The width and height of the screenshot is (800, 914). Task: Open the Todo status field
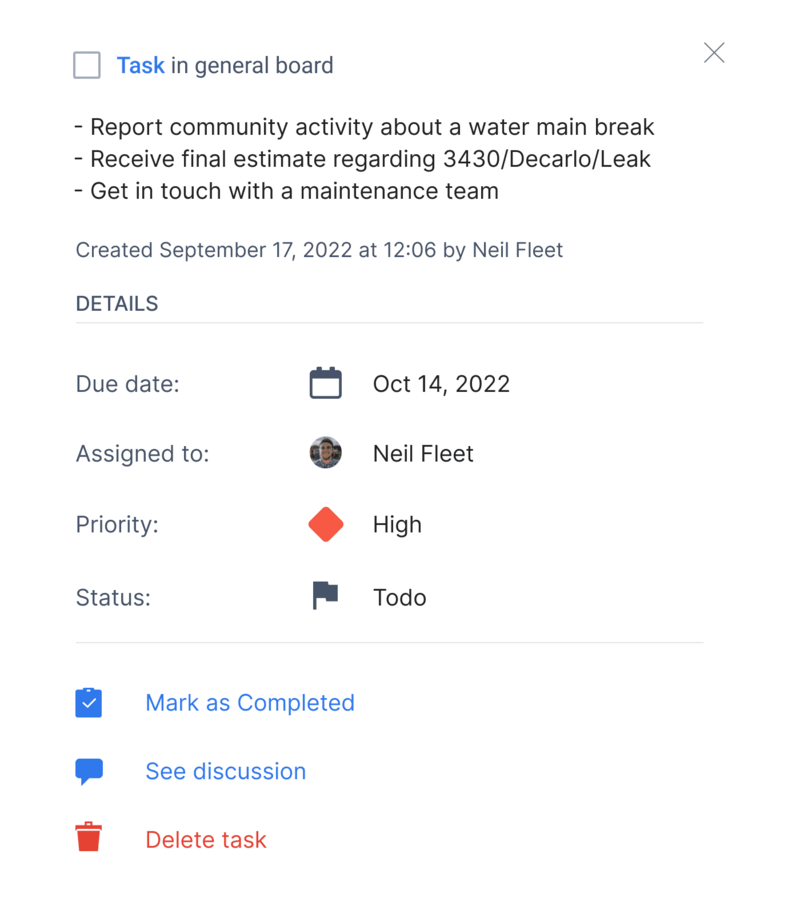point(400,596)
